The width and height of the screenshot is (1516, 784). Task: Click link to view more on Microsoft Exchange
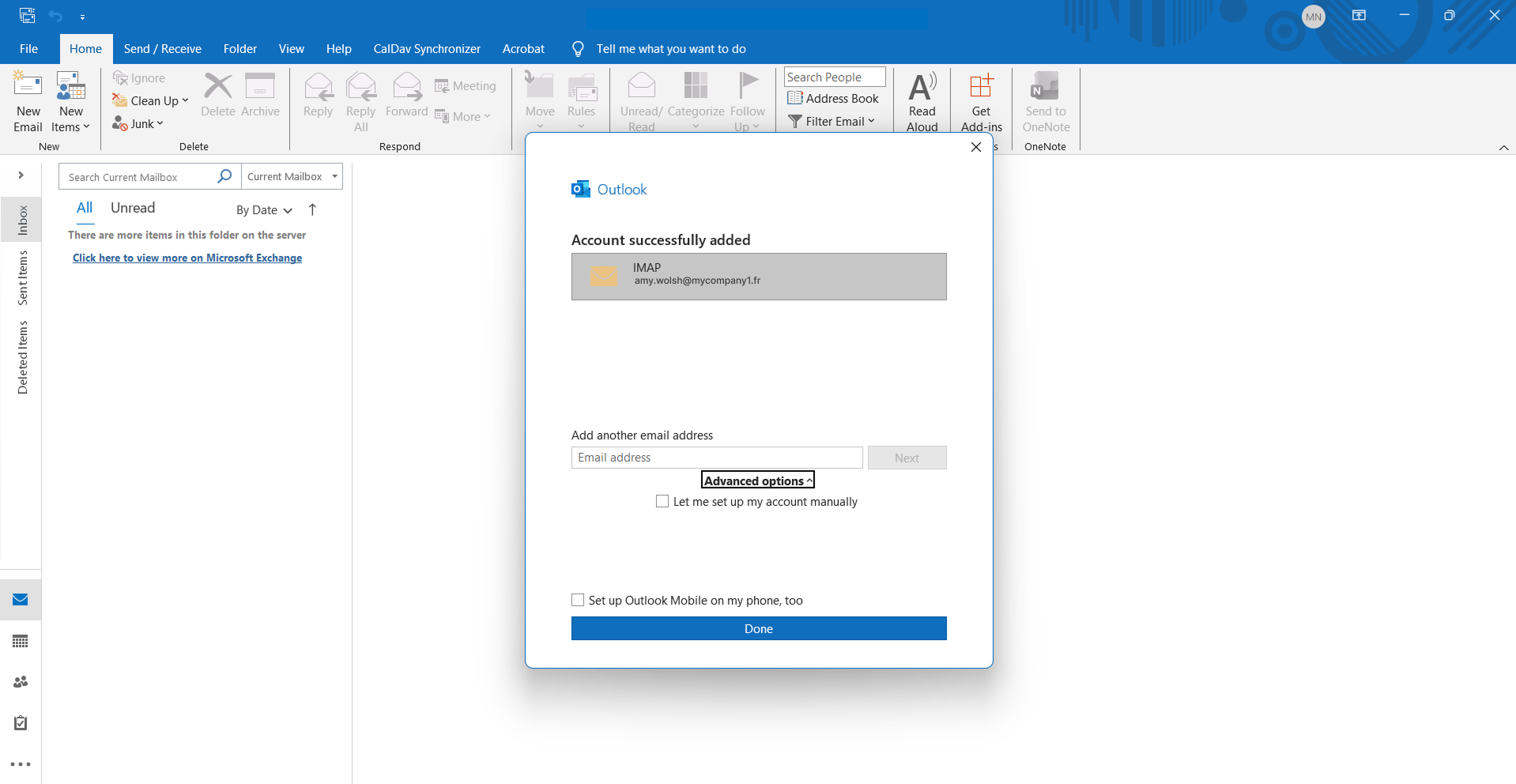point(187,258)
